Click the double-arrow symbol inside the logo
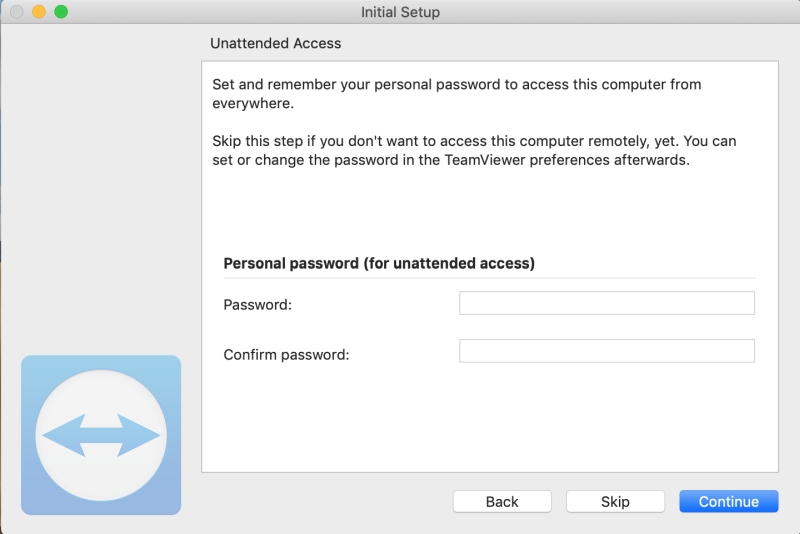Screen dimensions: 800x534 click(101, 435)
